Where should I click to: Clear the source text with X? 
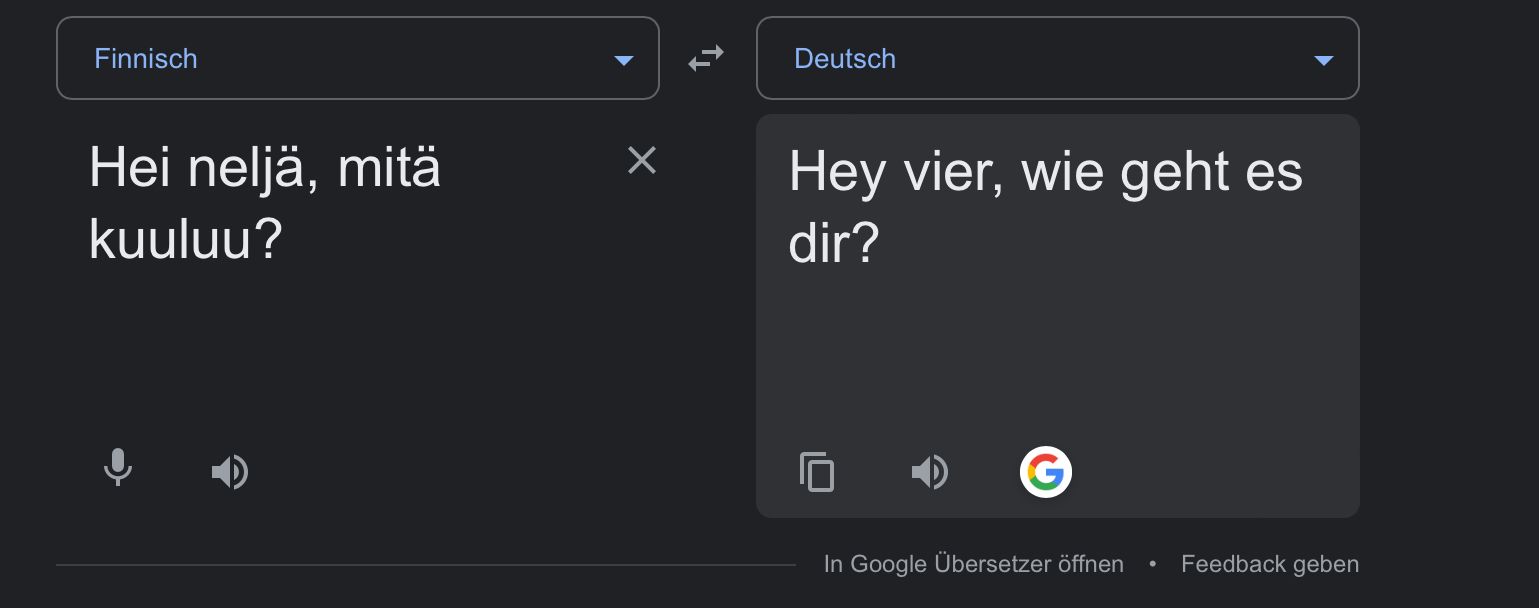pyautogui.click(x=641, y=160)
